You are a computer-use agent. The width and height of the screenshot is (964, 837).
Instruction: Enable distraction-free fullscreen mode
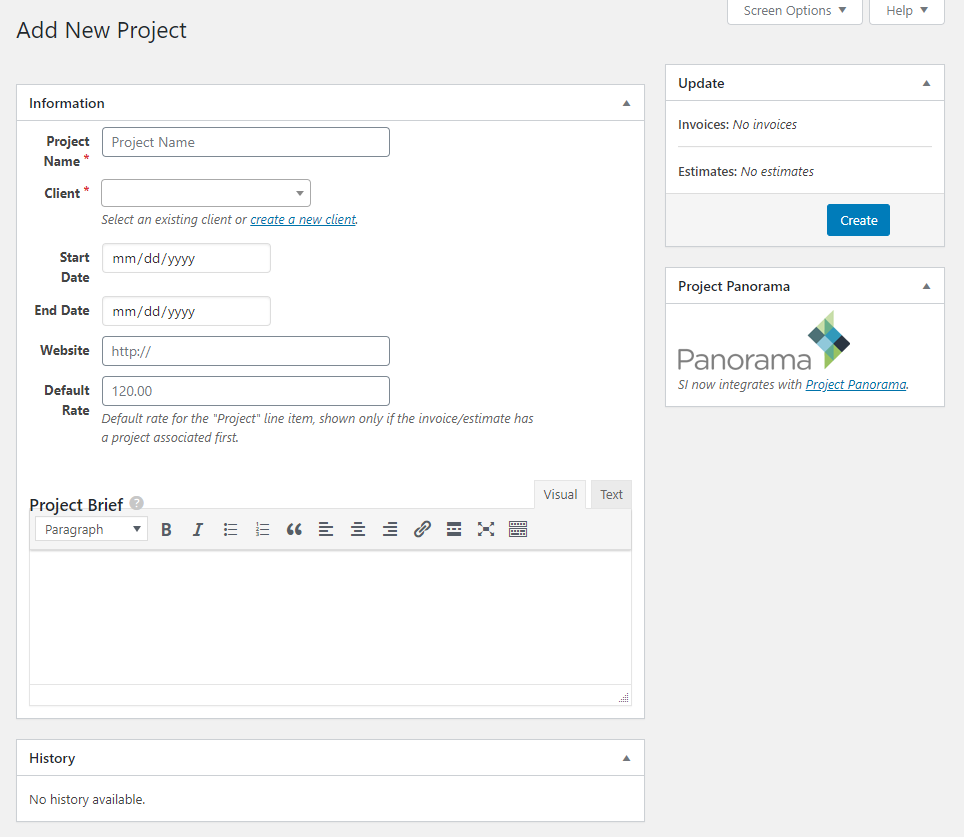coord(486,530)
